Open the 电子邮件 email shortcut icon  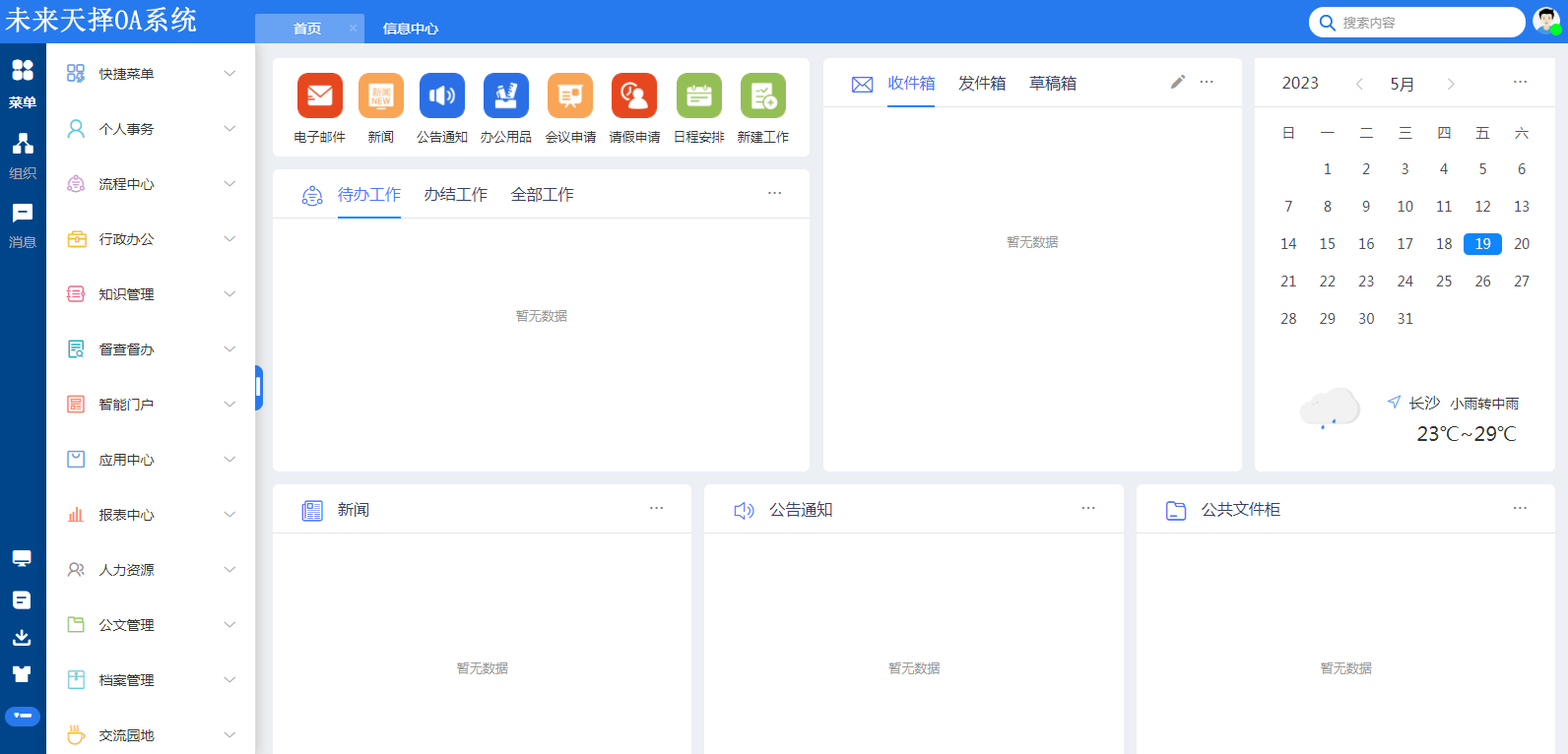pos(319,95)
